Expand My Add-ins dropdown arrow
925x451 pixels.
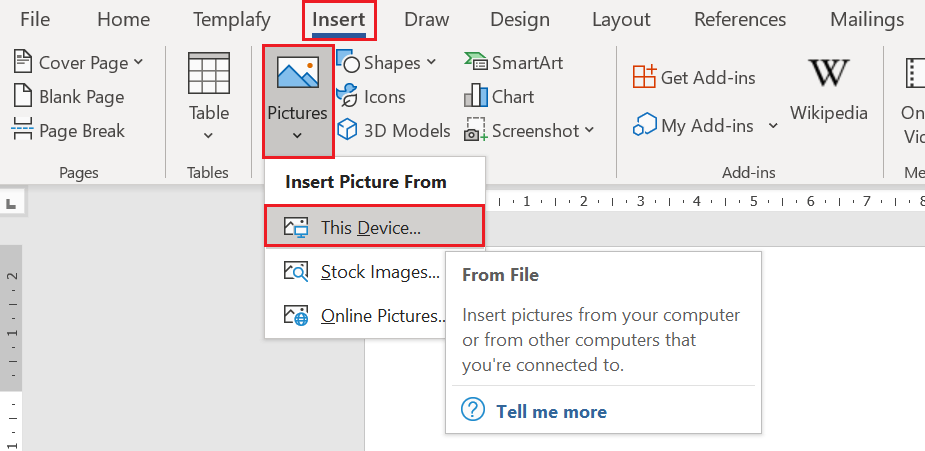773,126
